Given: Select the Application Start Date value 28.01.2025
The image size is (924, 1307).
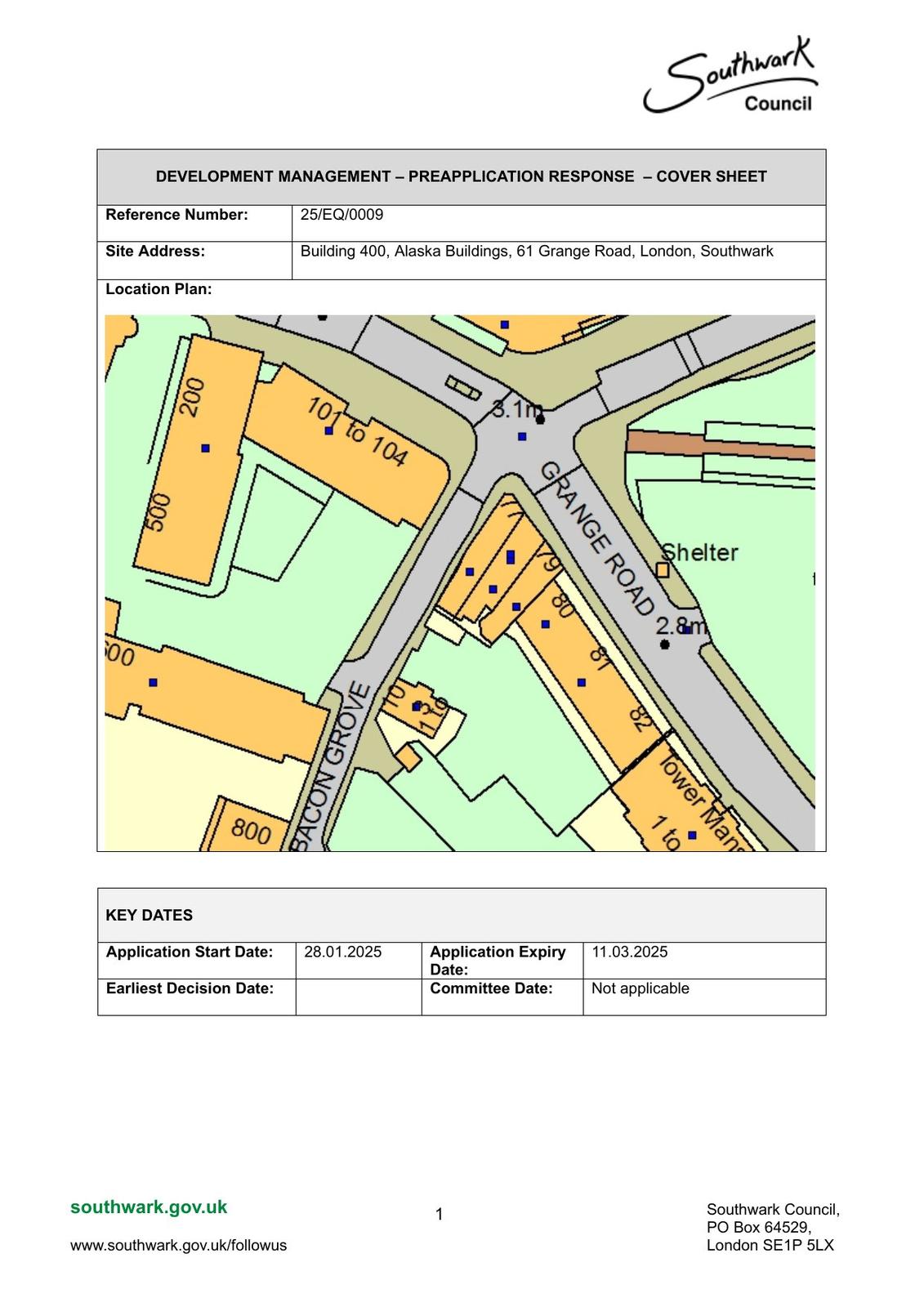Looking at the screenshot, I should point(342,952).
